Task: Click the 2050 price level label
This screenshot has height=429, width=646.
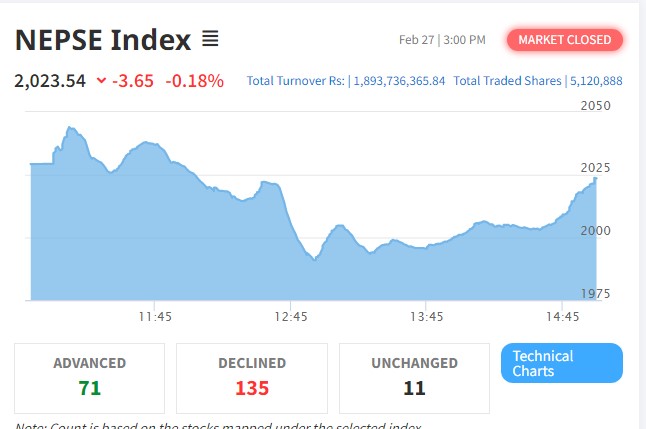Action: pyautogui.click(x=595, y=105)
